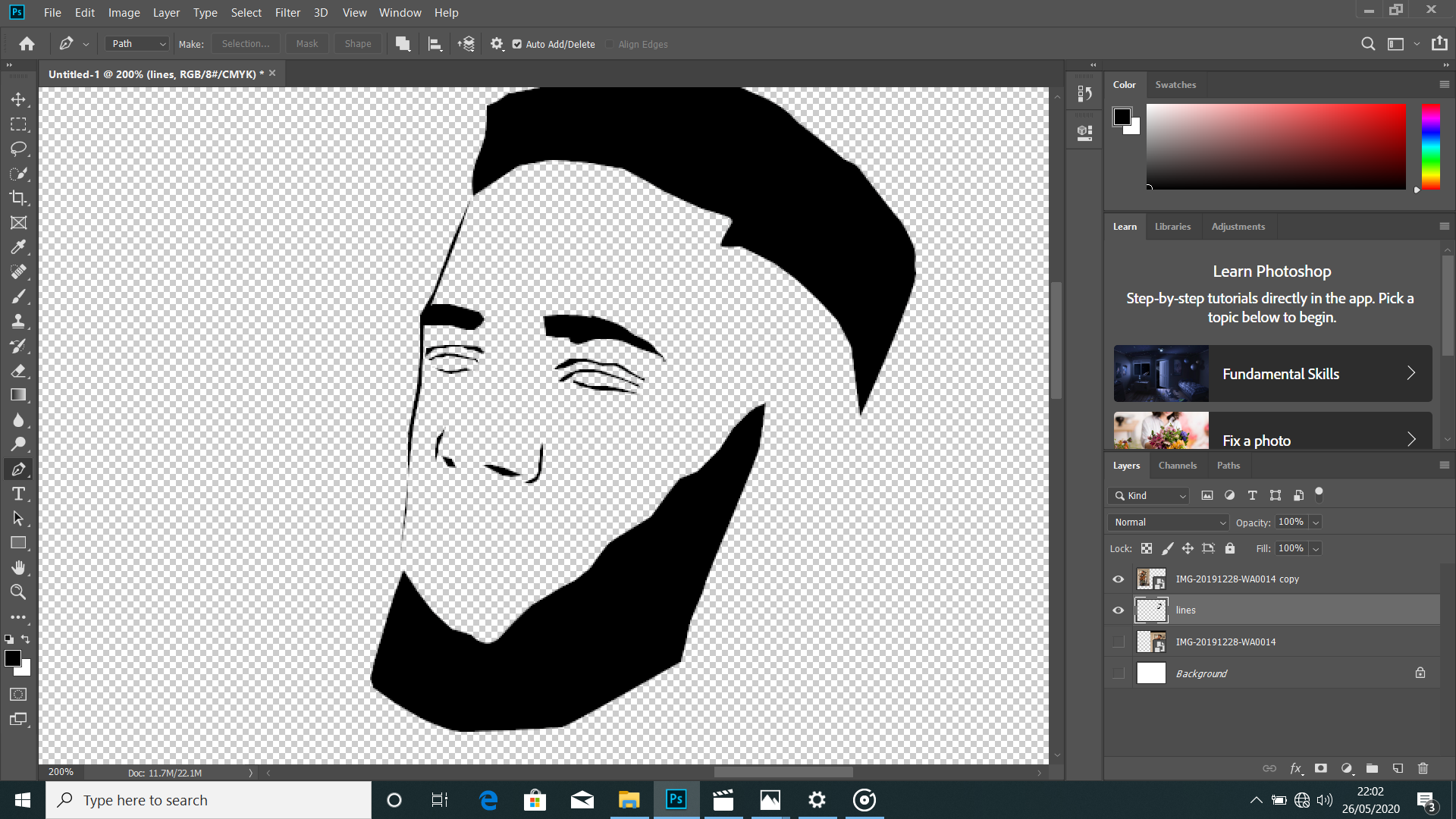The height and width of the screenshot is (819, 1456).
Task: Open the Kind filter dropdown
Action: click(1149, 496)
